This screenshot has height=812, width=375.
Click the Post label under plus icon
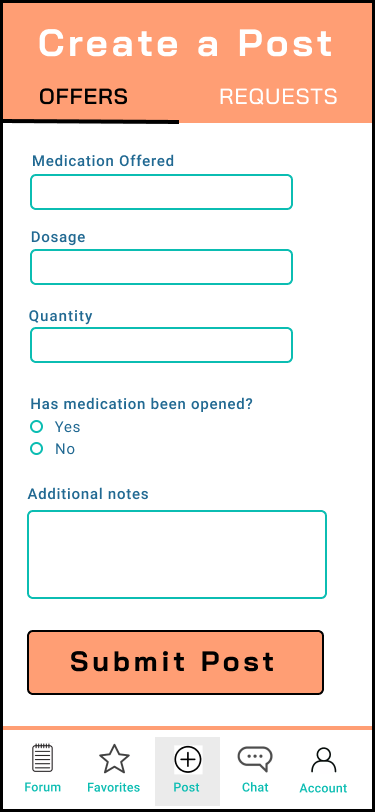(186, 788)
